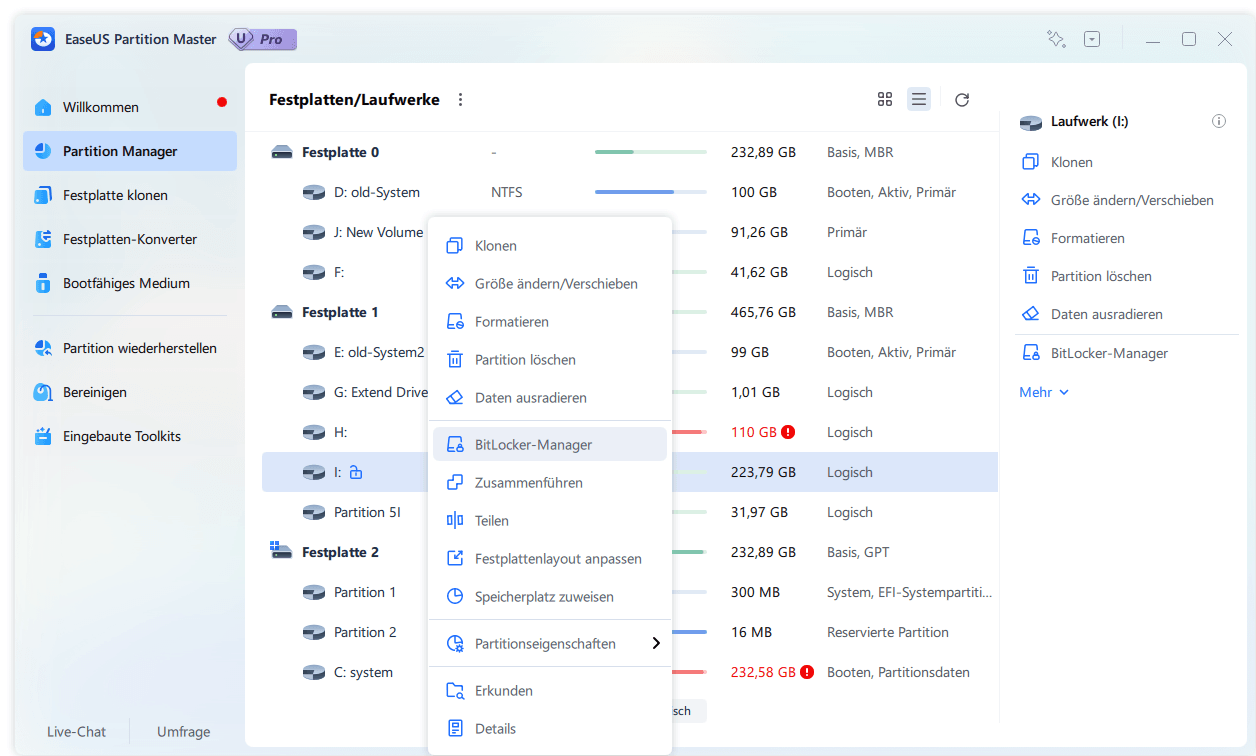This screenshot has width=1256, height=756.
Task: Click the Pro upgrade badge
Action: [263, 39]
